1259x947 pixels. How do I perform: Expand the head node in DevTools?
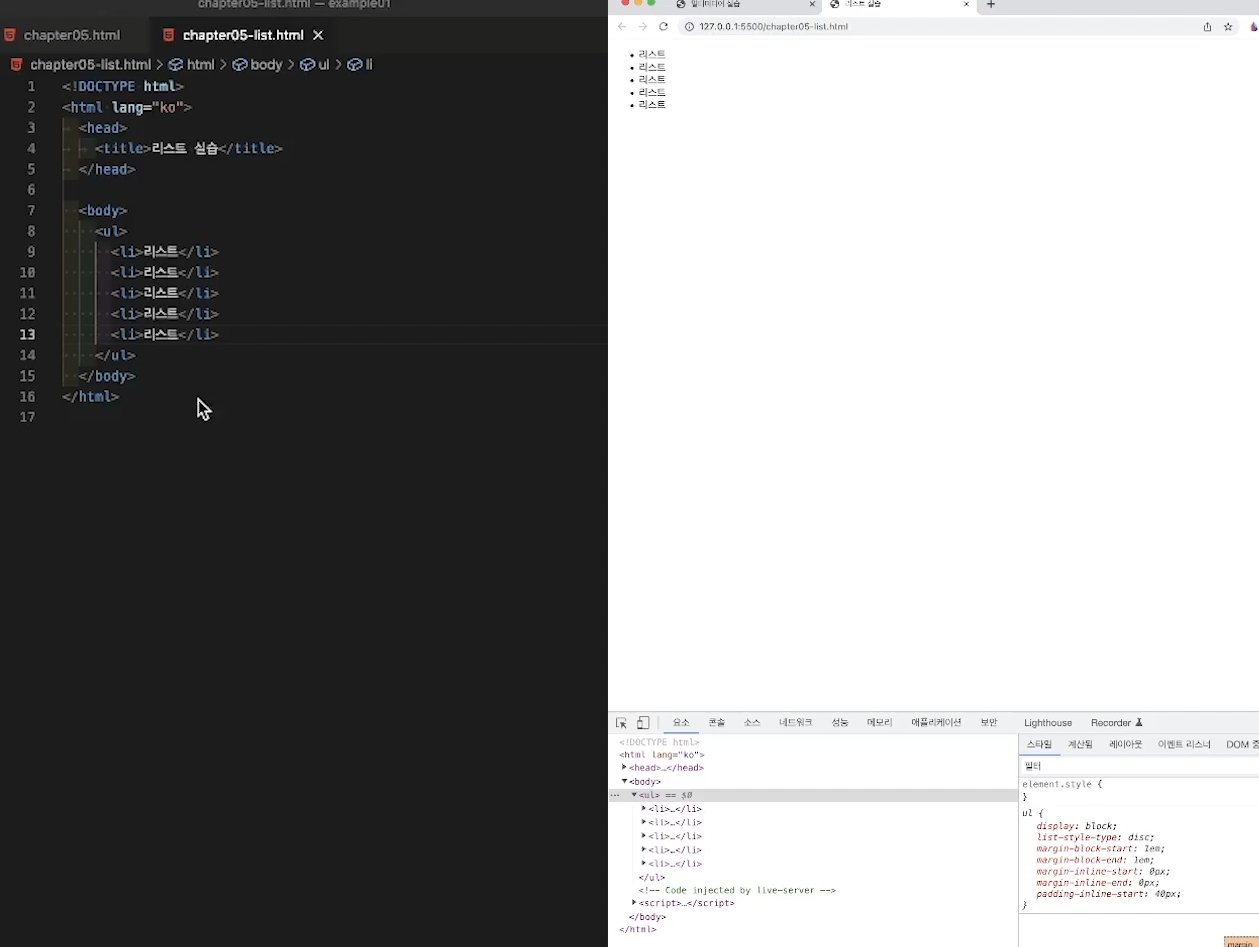tap(624, 767)
